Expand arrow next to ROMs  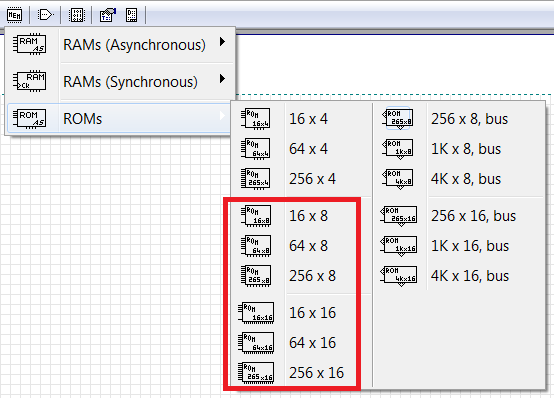pos(222,116)
